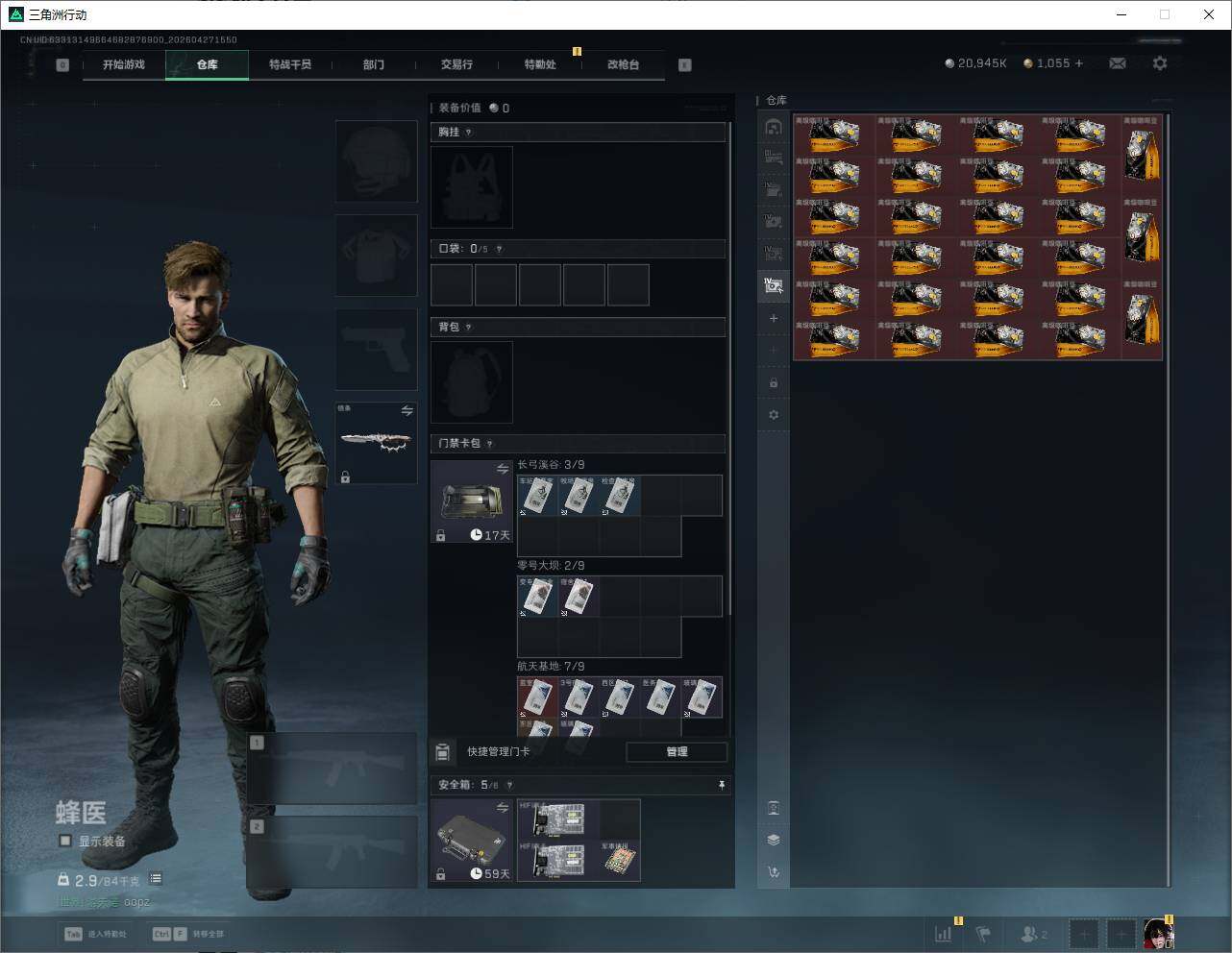Viewport: 1232px width, 953px height.
Task: Toggle the pin icon on the 安全箱 header
Action: click(x=722, y=785)
